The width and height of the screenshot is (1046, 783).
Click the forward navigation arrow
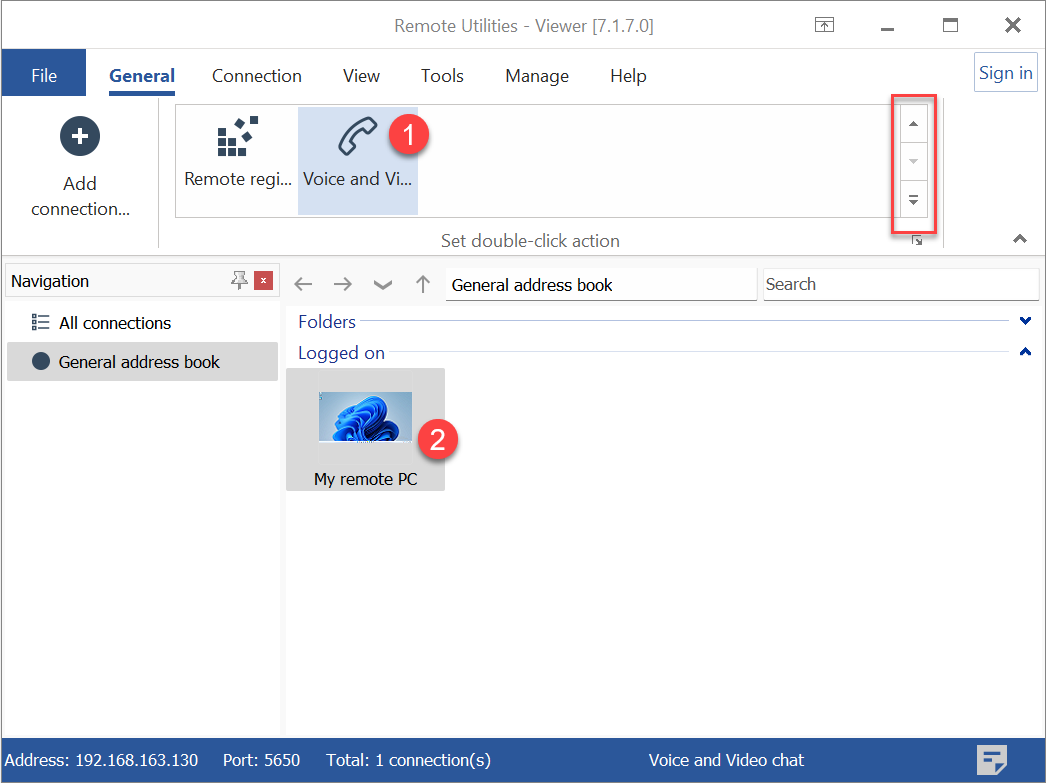[343, 285]
